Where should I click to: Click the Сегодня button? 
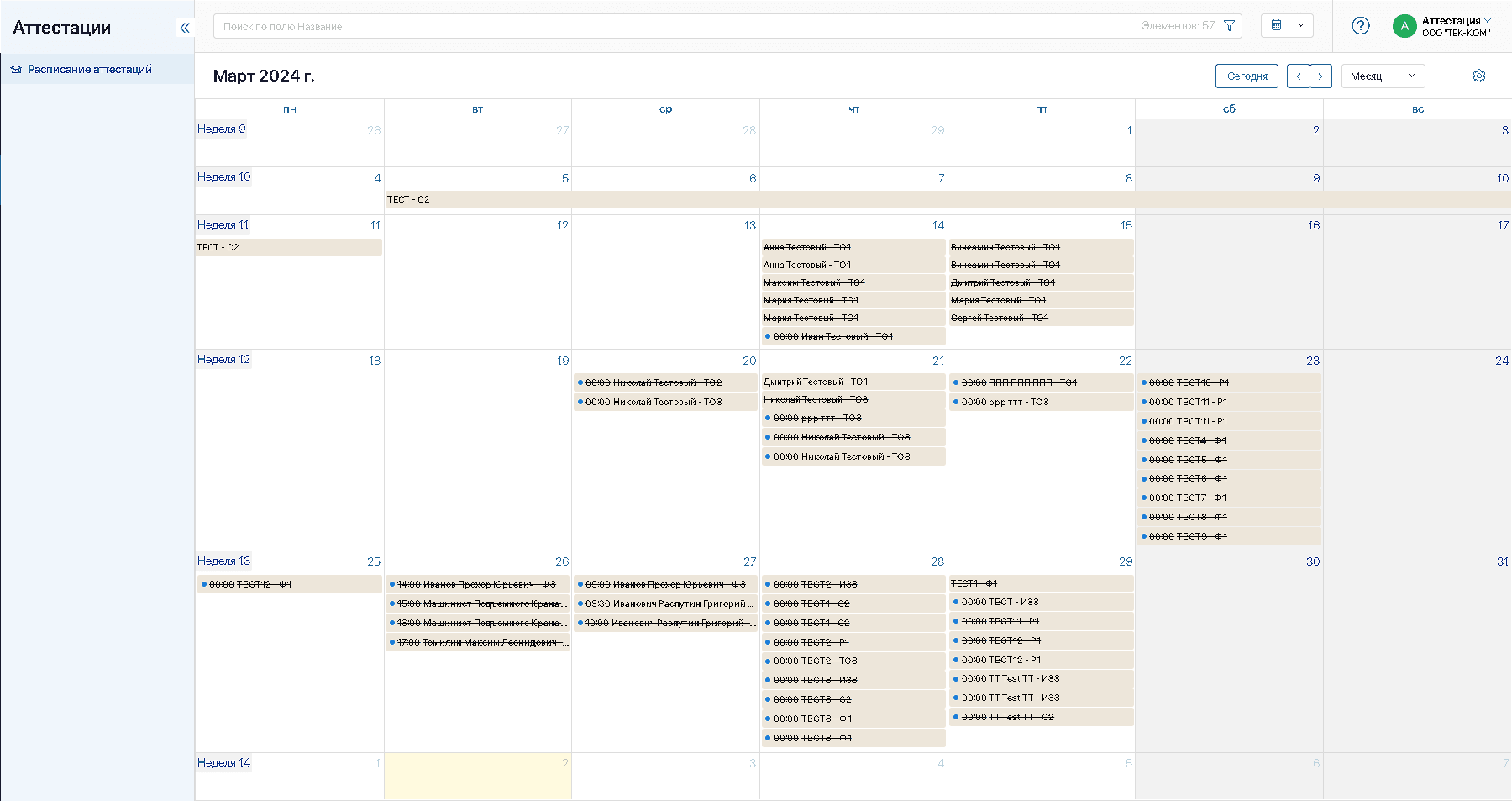[1247, 76]
